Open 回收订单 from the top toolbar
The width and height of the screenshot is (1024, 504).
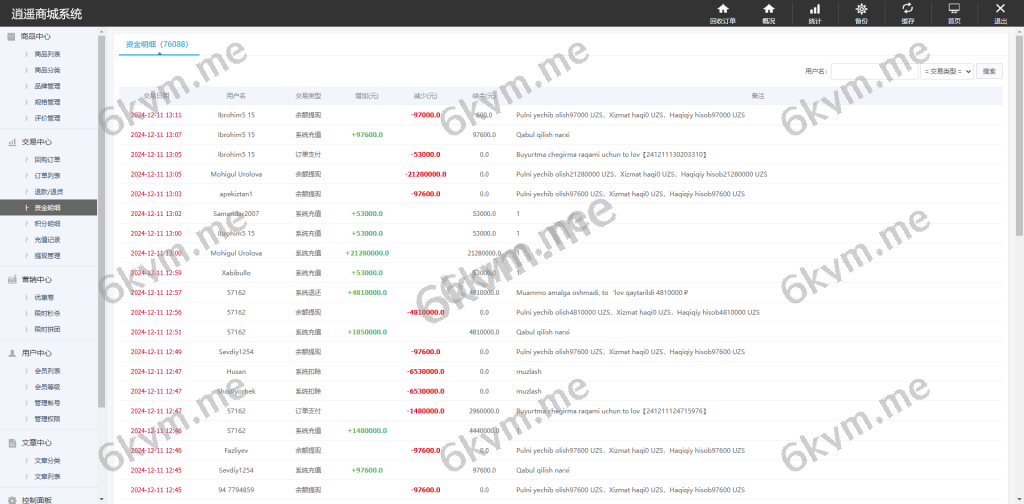[722, 13]
